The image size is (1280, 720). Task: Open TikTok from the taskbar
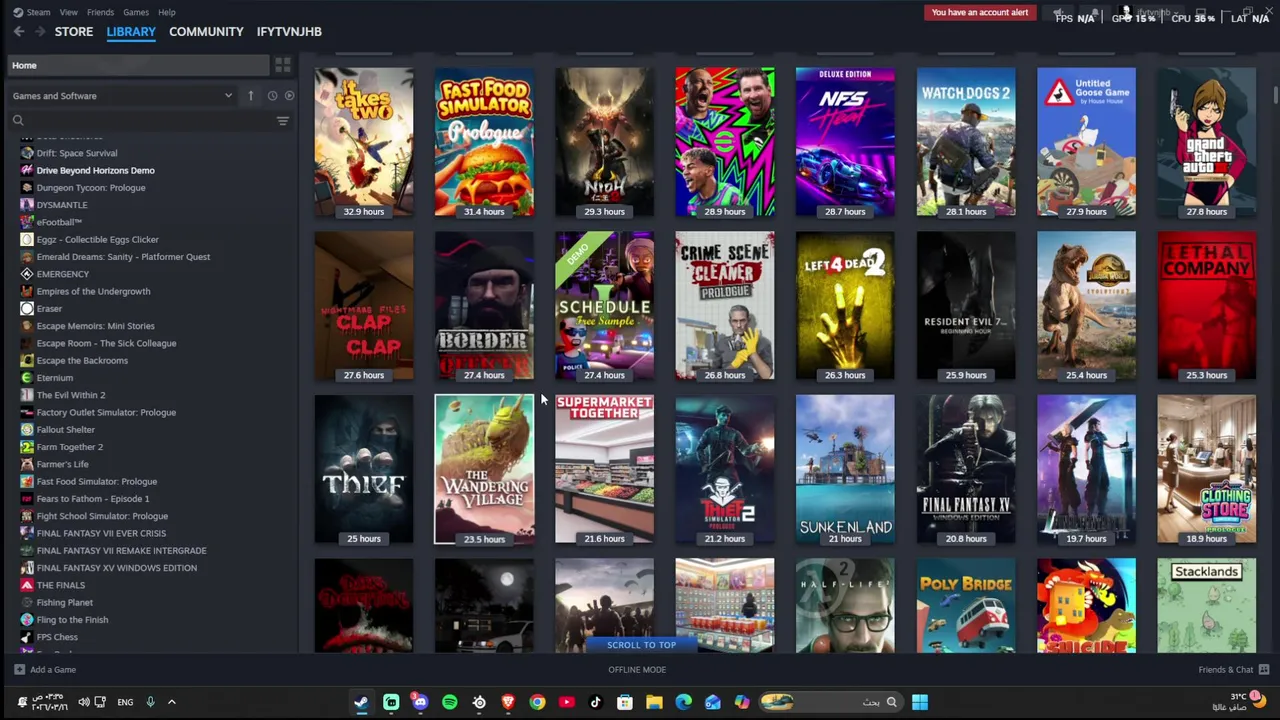(x=596, y=702)
